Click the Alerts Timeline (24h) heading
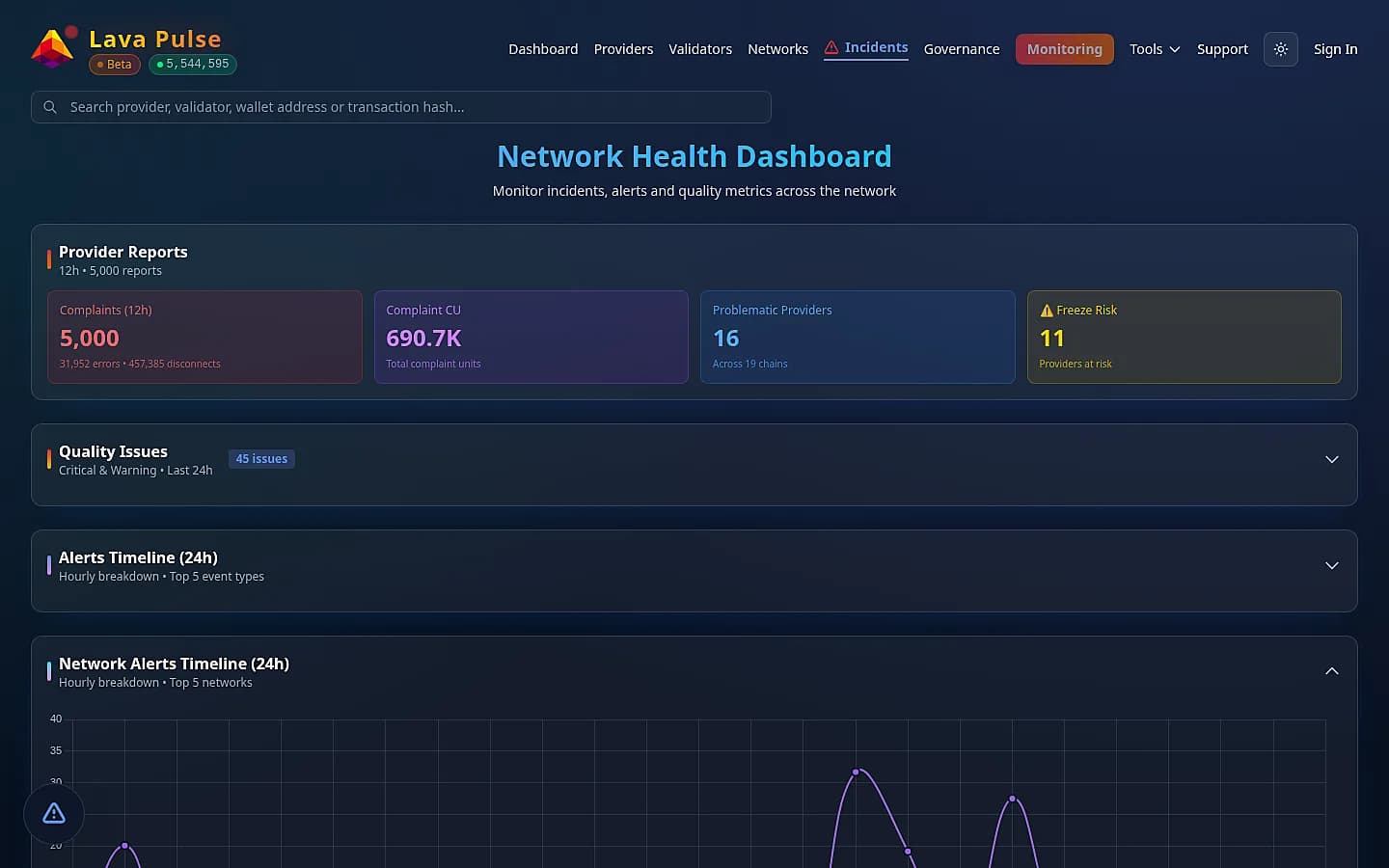 click(x=138, y=557)
